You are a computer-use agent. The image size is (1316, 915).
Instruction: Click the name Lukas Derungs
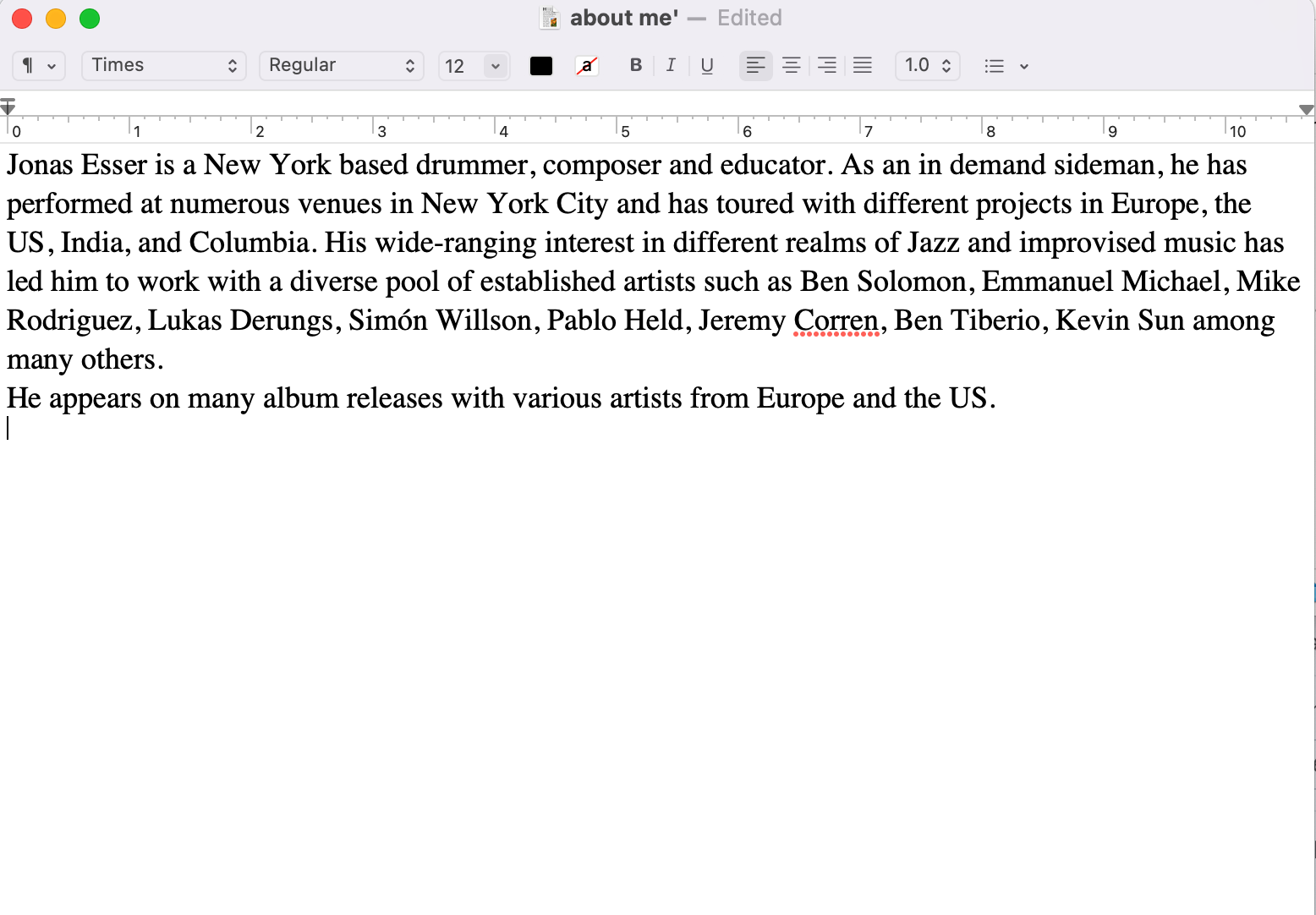click(x=240, y=321)
